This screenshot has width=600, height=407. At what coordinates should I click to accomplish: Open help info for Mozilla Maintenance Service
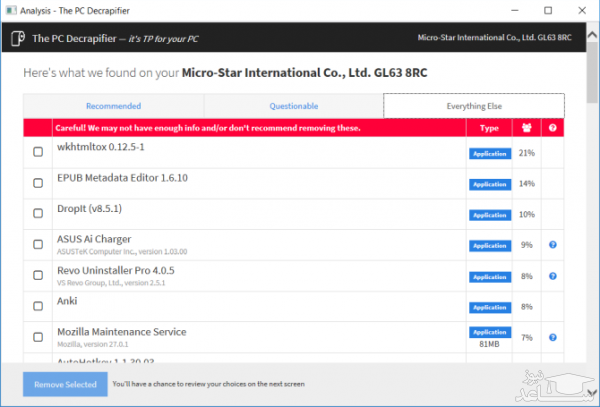click(x=553, y=337)
